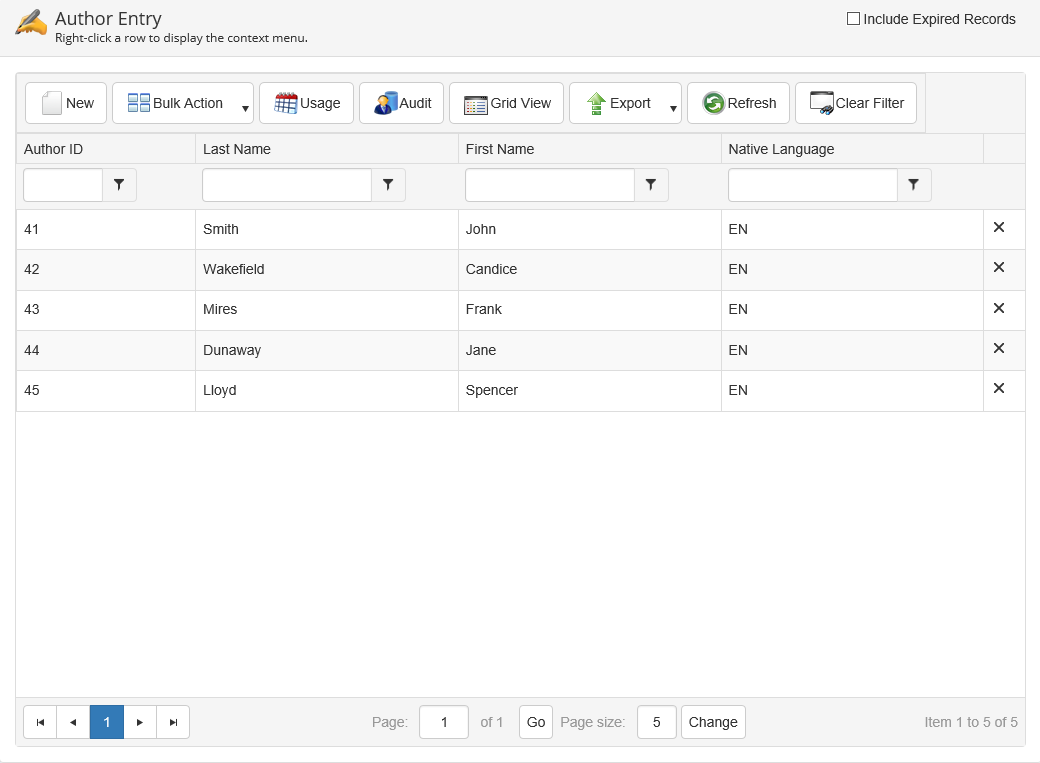
Task: Click the New record toolbar button
Action: point(66,103)
